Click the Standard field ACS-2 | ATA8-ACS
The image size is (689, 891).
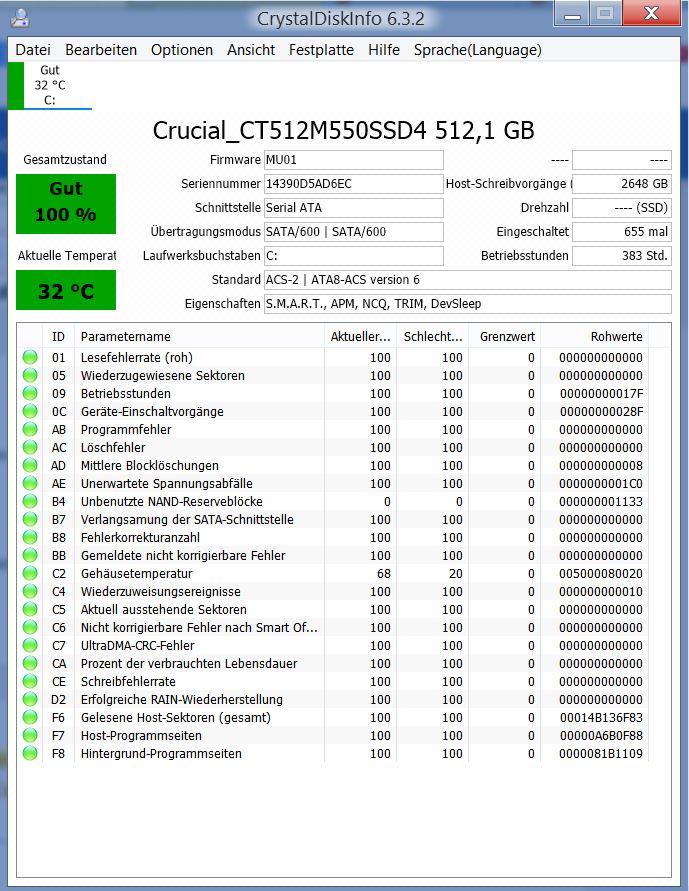[x=467, y=280]
